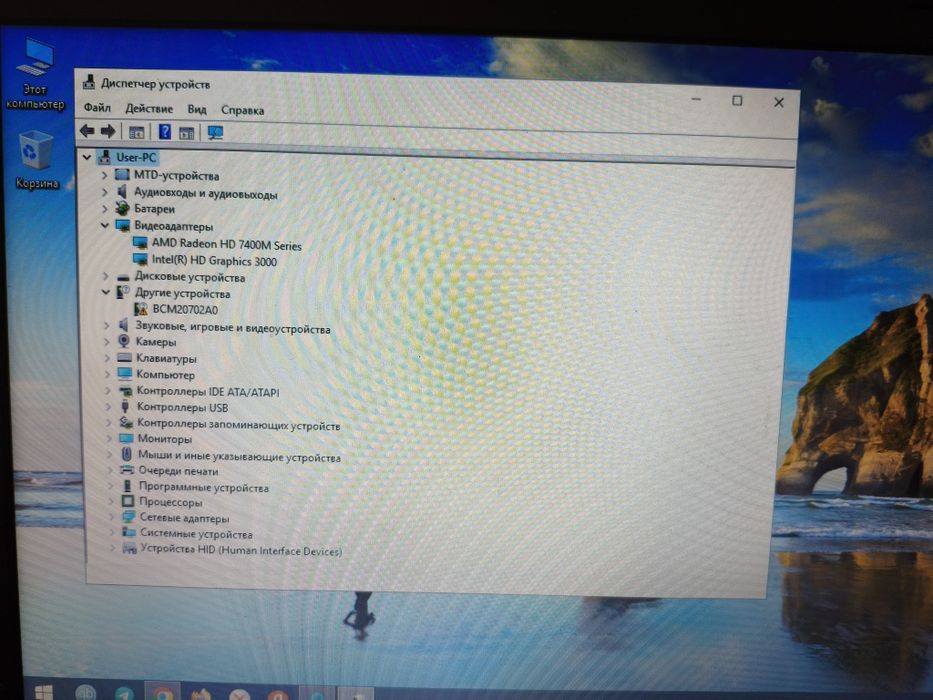The height and width of the screenshot is (700, 933).
Task: Open the Файл menu
Action: (97, 108)
